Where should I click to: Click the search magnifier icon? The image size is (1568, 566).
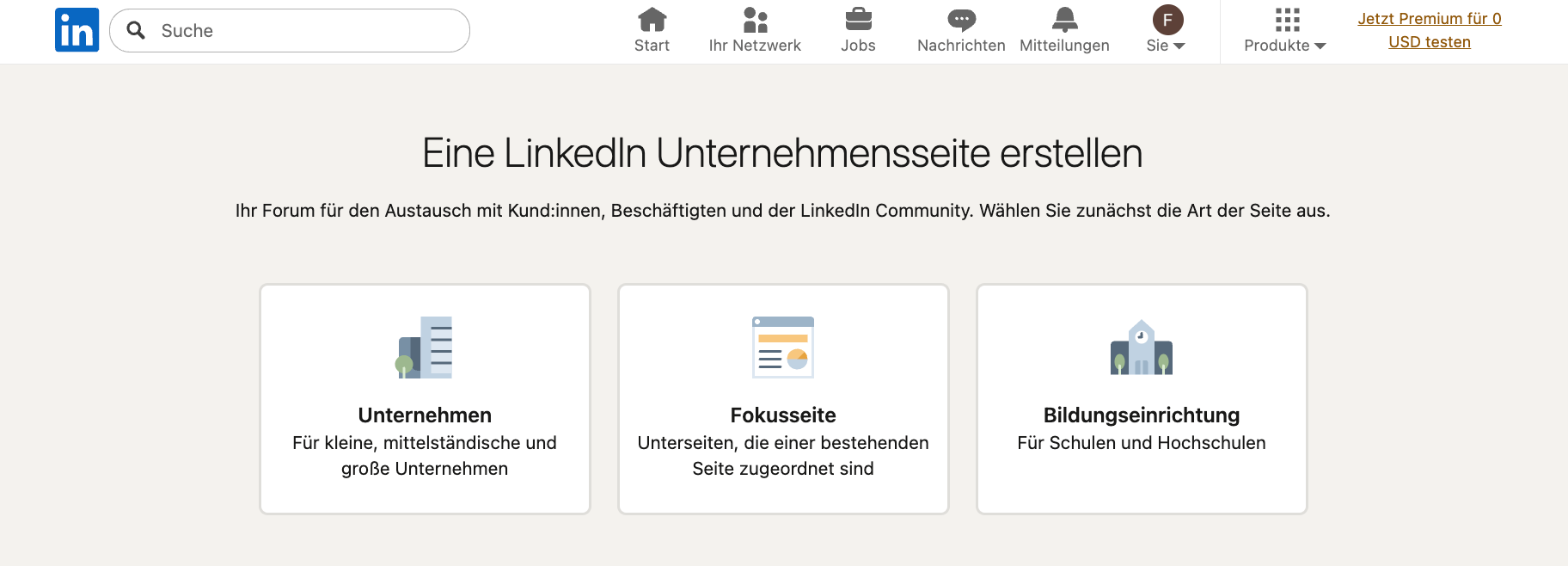136,30
